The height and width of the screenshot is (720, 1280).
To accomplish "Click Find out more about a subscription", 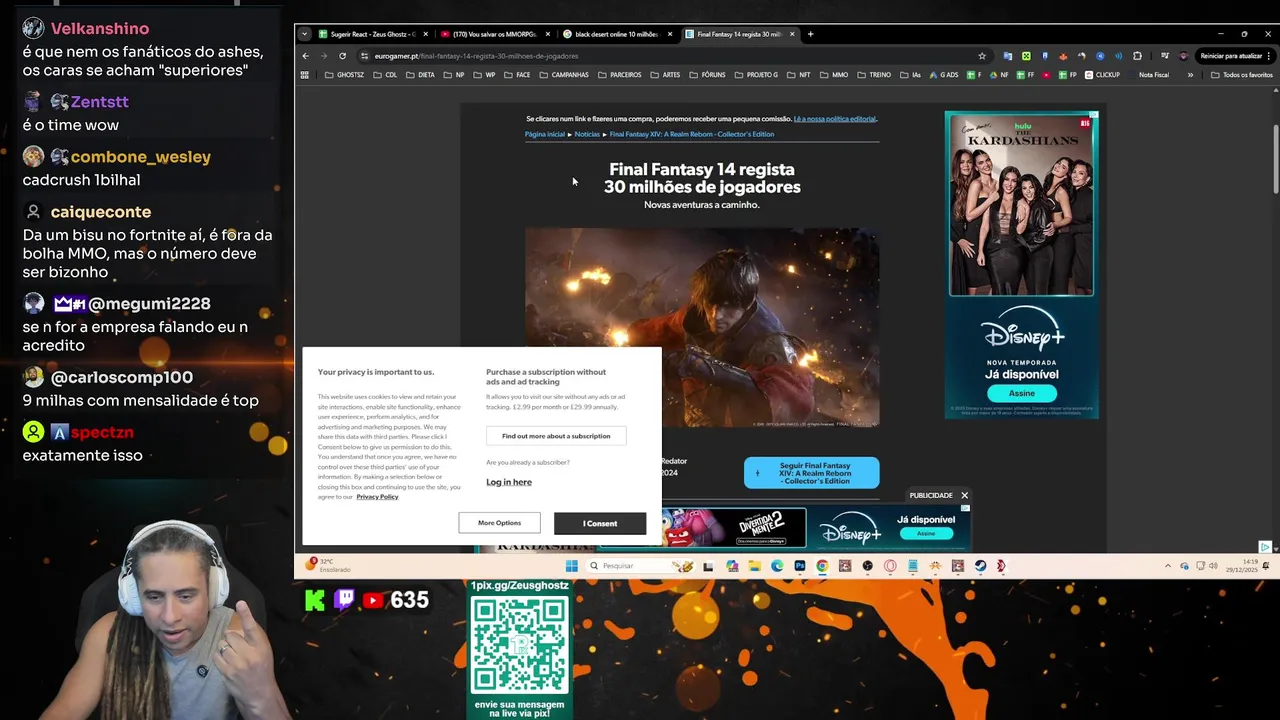I will coord(556,436).
